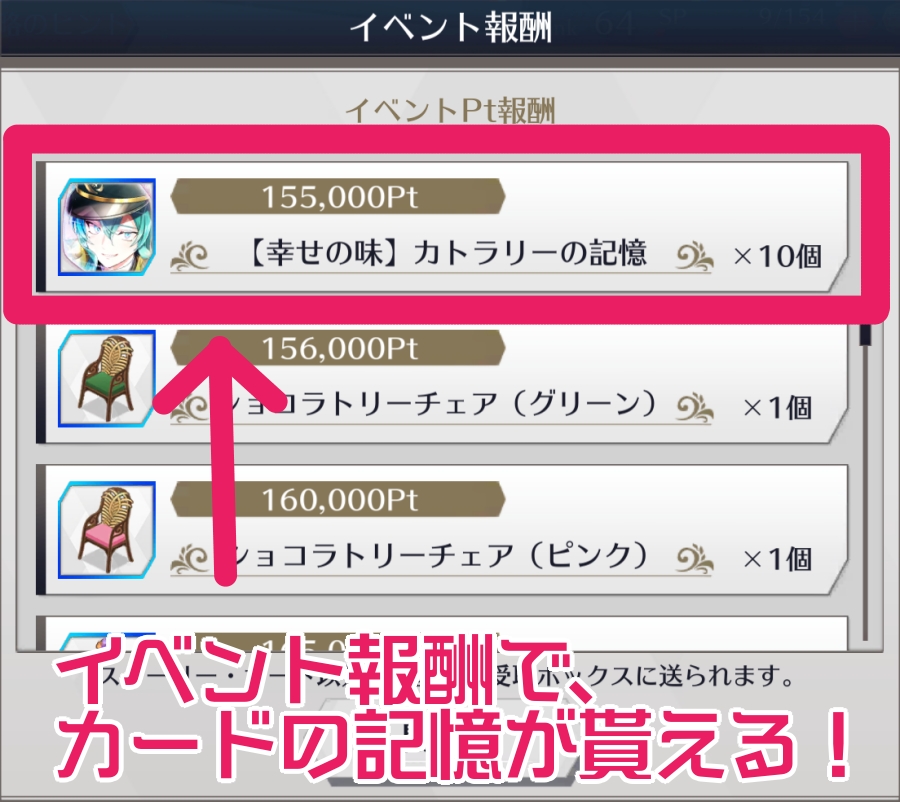The height and width of the screenshot is (802, 900).
Task: Click the イベントPt報酬 section heading
Action: pos(451,110)
